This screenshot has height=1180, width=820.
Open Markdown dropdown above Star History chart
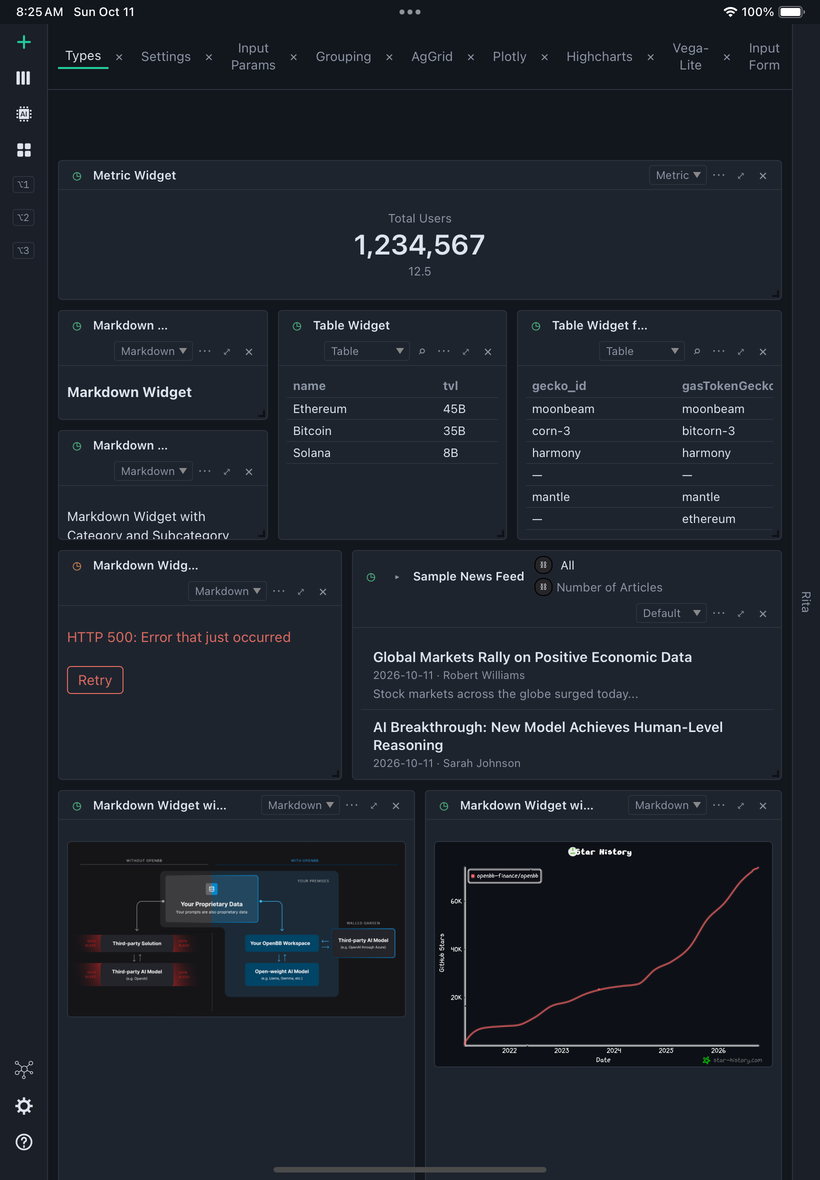(667, 805)
